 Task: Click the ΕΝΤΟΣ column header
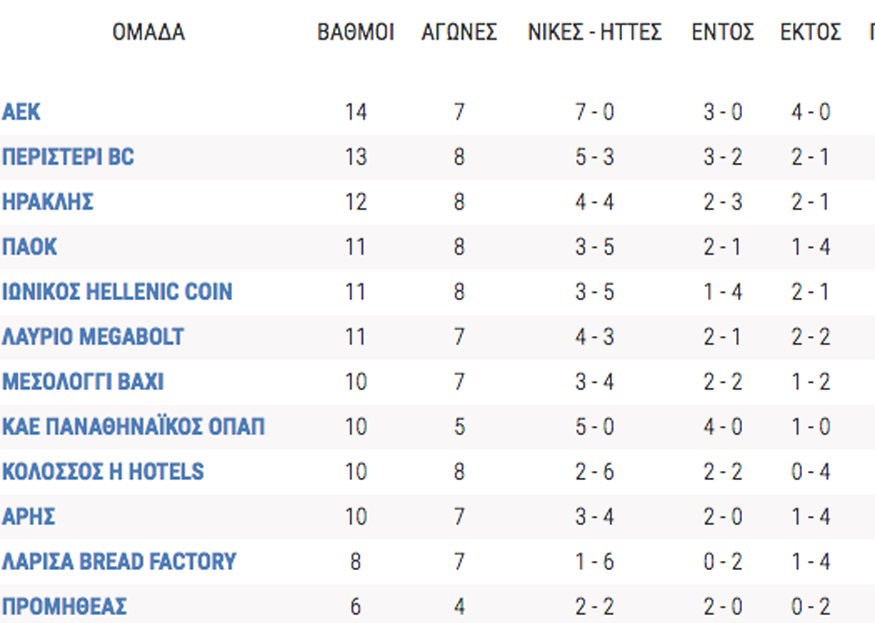(x=723, y=32)
